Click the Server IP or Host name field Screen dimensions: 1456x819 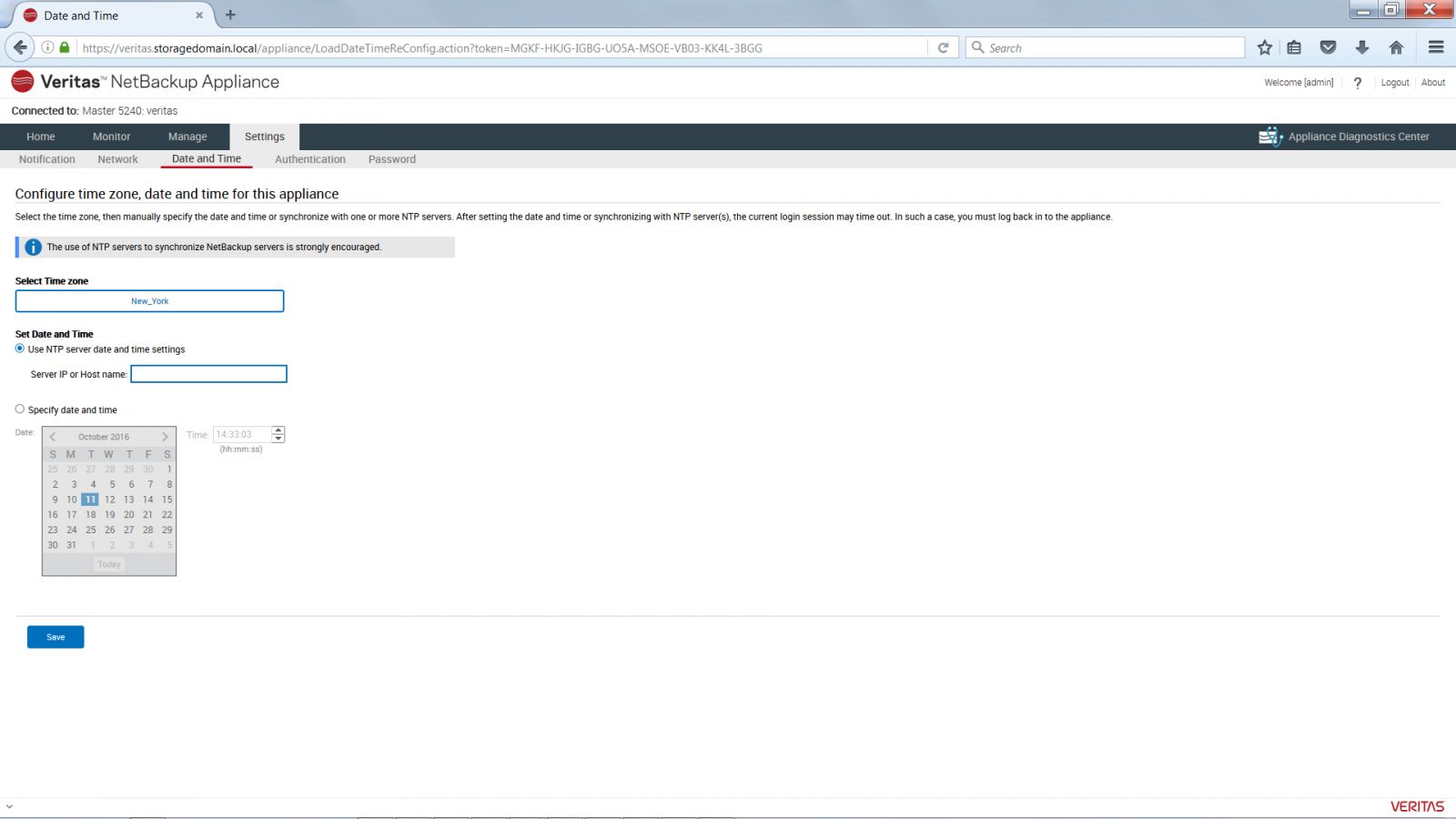(208, 374)
